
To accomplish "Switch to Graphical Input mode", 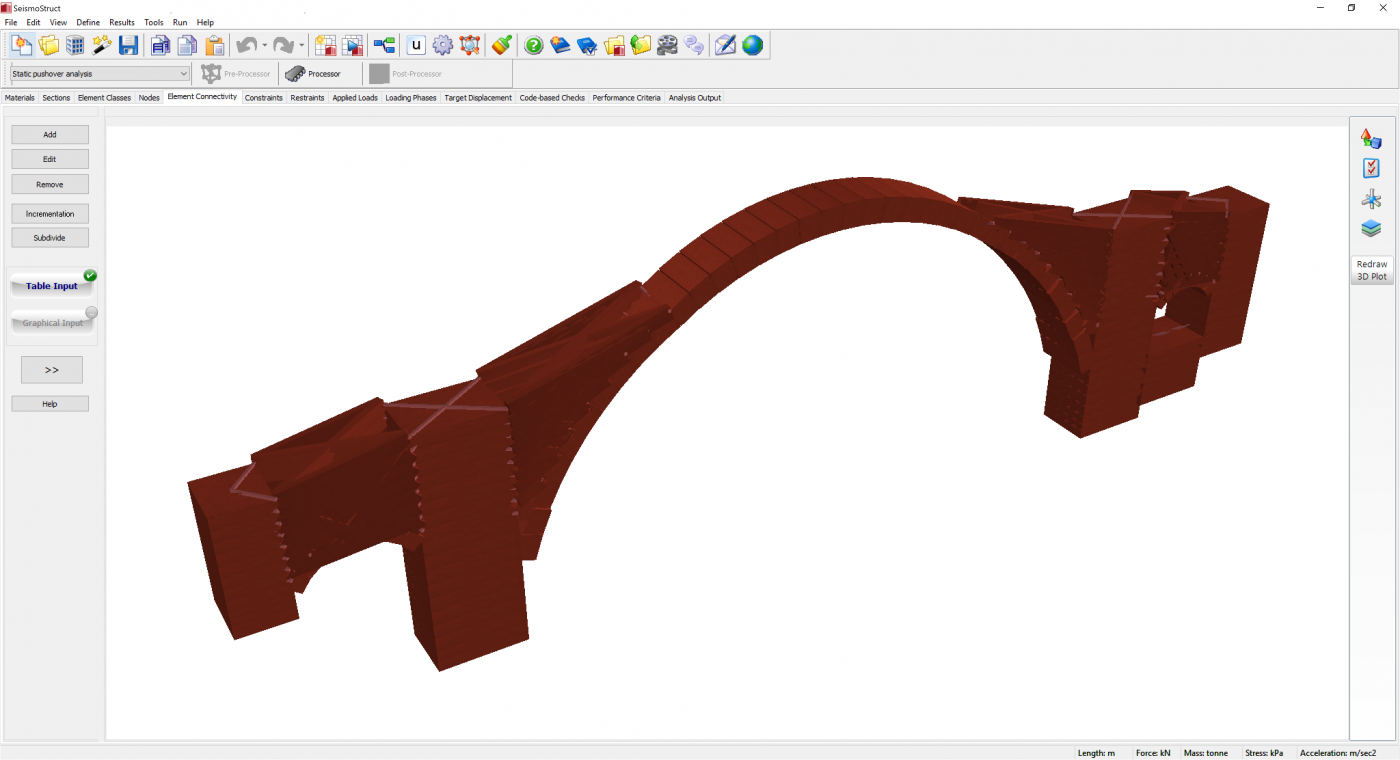I will tap(52, 323).
